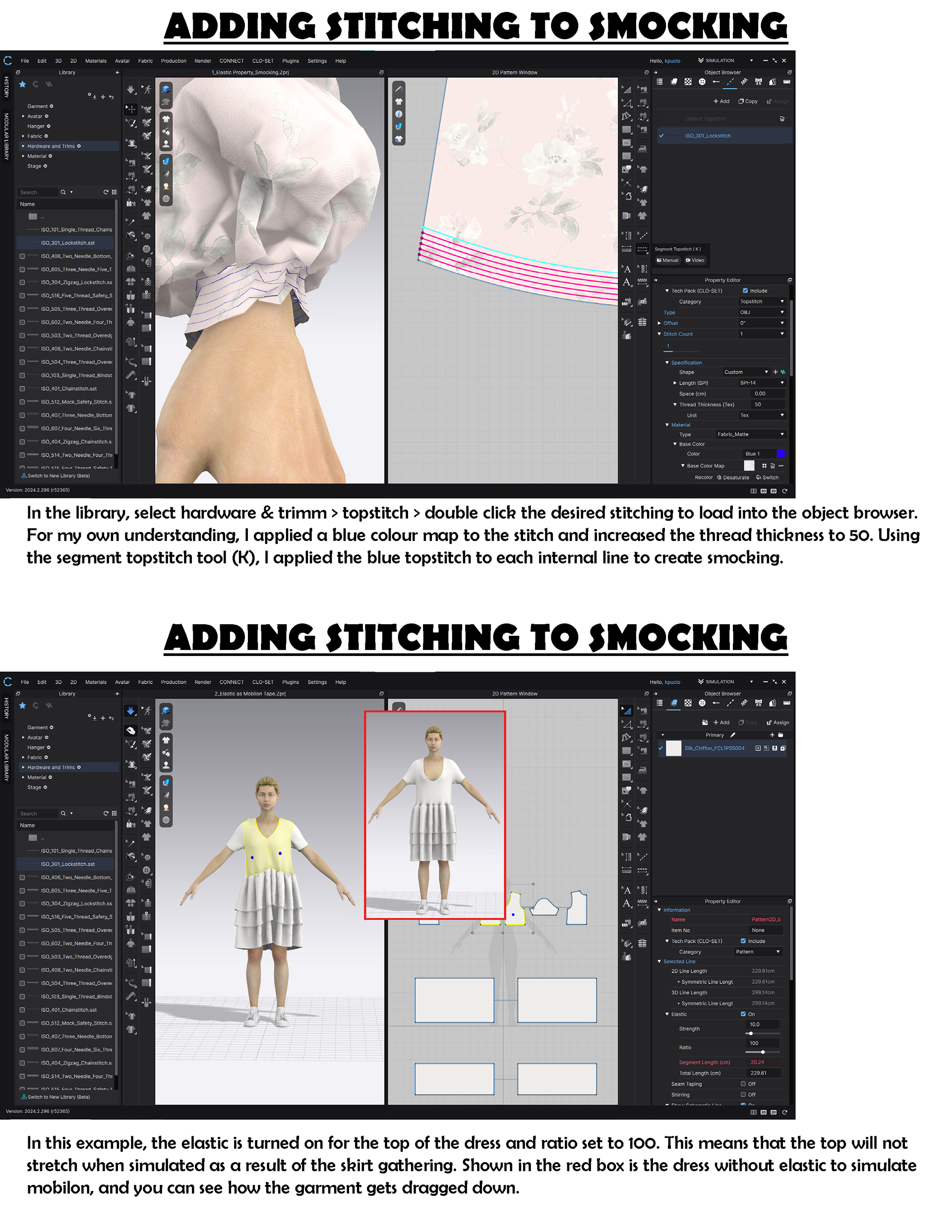Expand Hardware and Trims in upper Library tree

[x=23, y=146]
